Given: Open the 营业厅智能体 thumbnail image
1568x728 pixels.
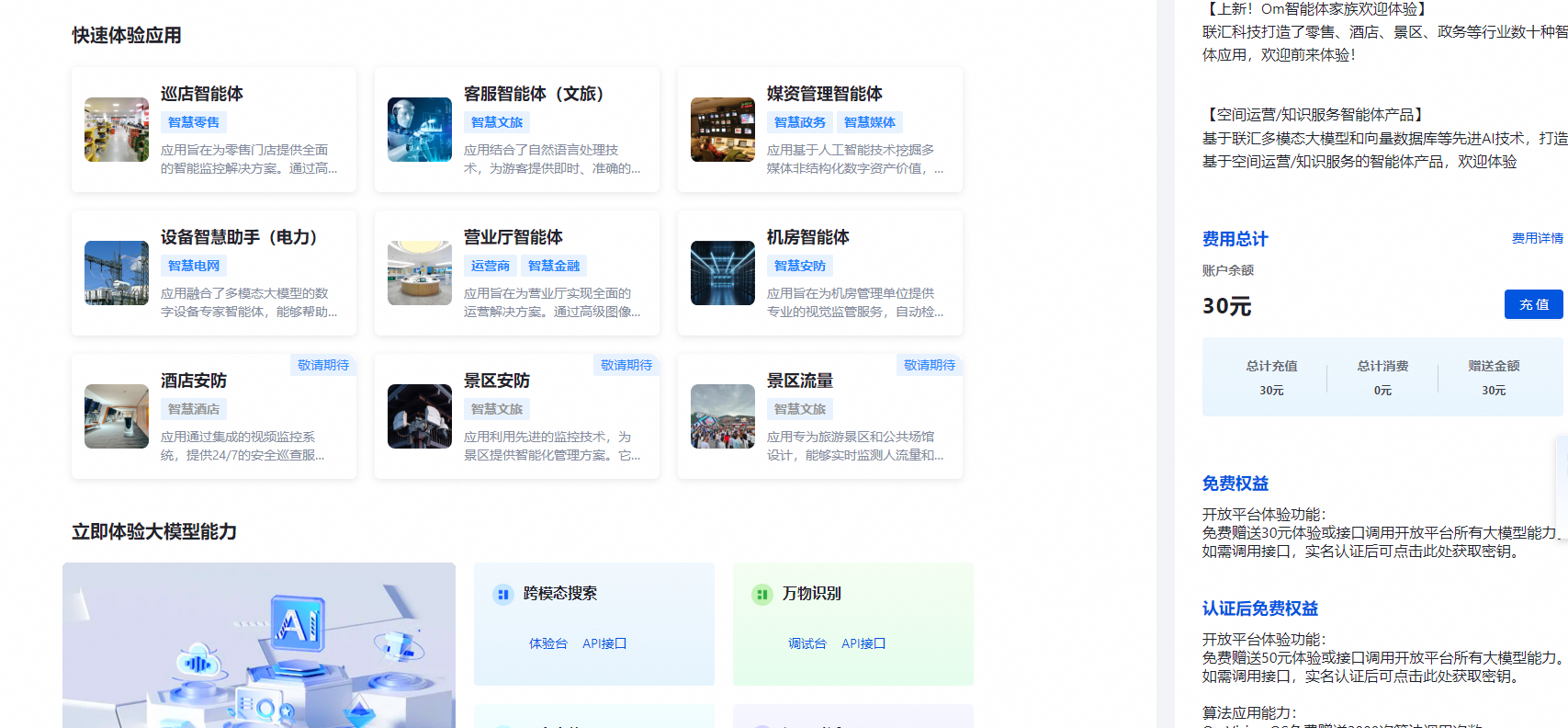Looking at the screenshot, I should tap(420, 273).
